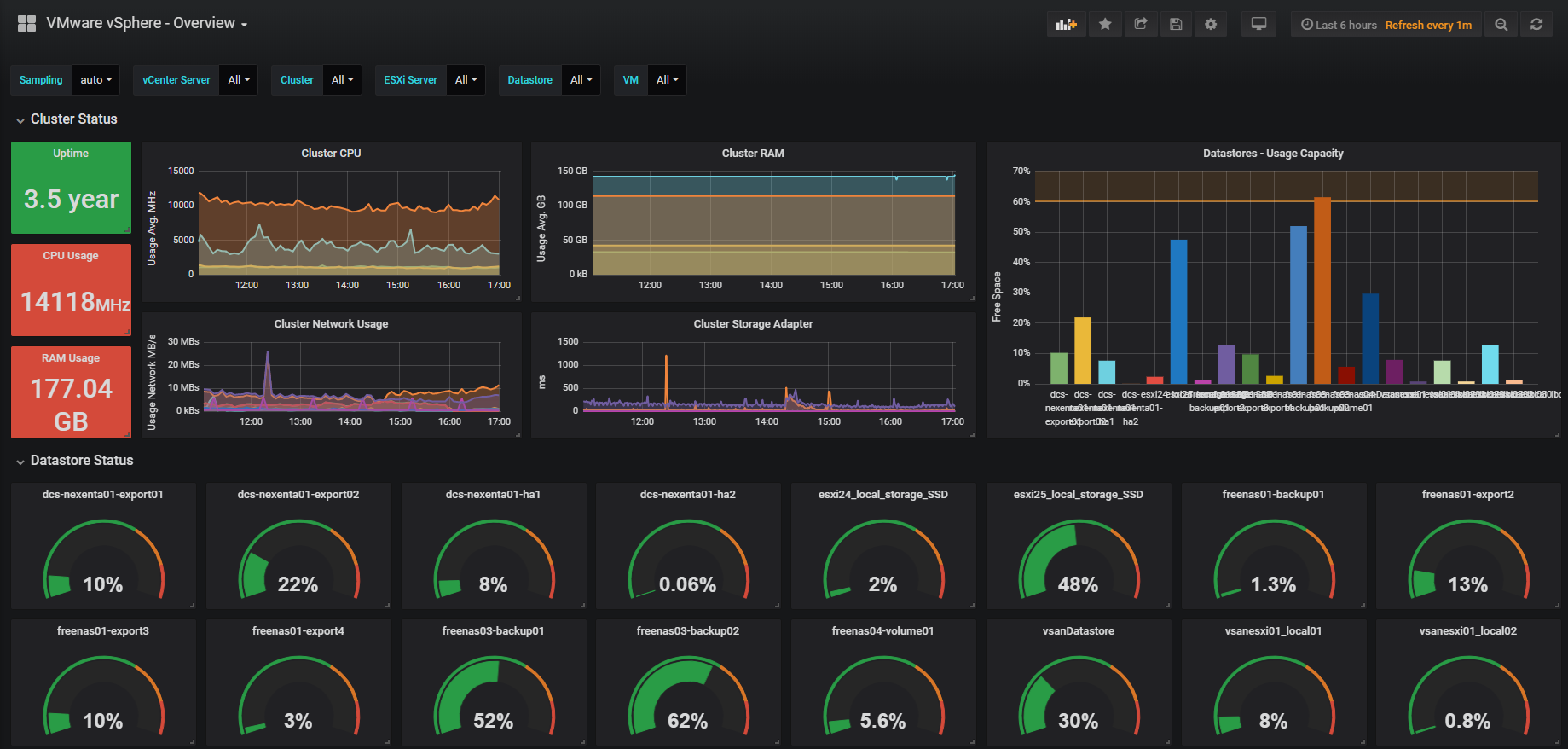
Task: Open Cluster Storage Adapter panel title menu
Action: coord(753,324)
